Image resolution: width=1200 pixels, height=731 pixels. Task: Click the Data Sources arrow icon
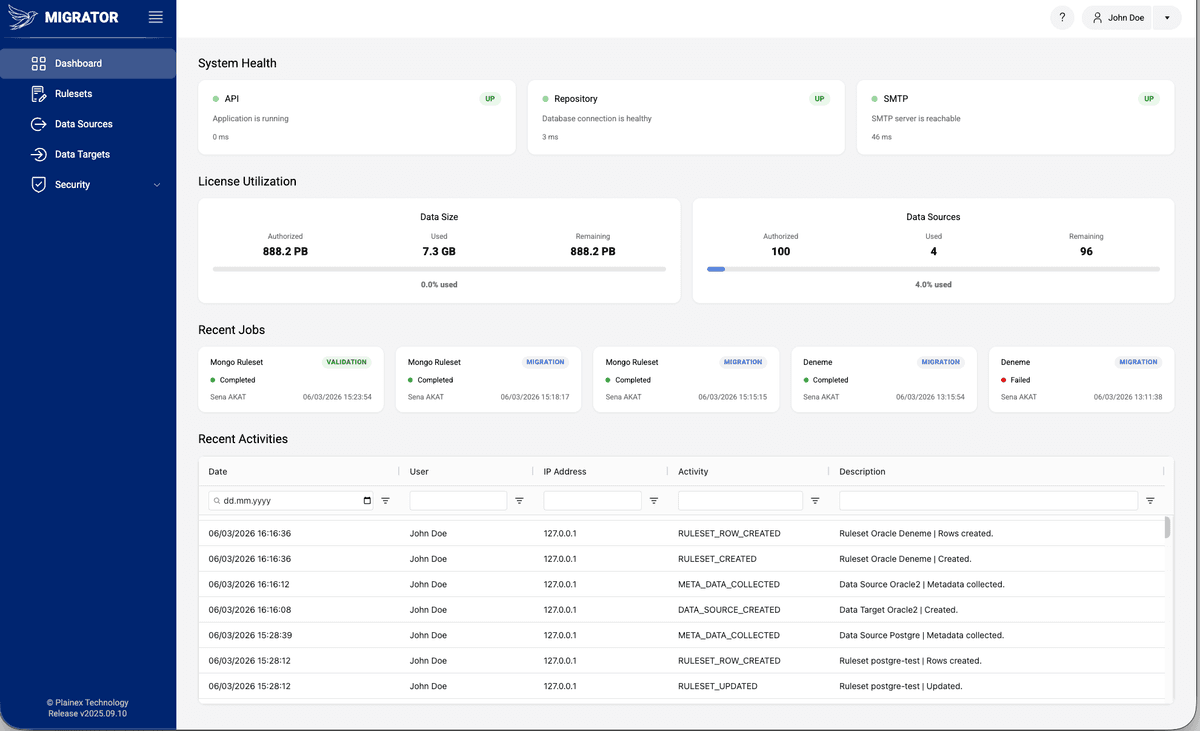[x=39, y=124]
